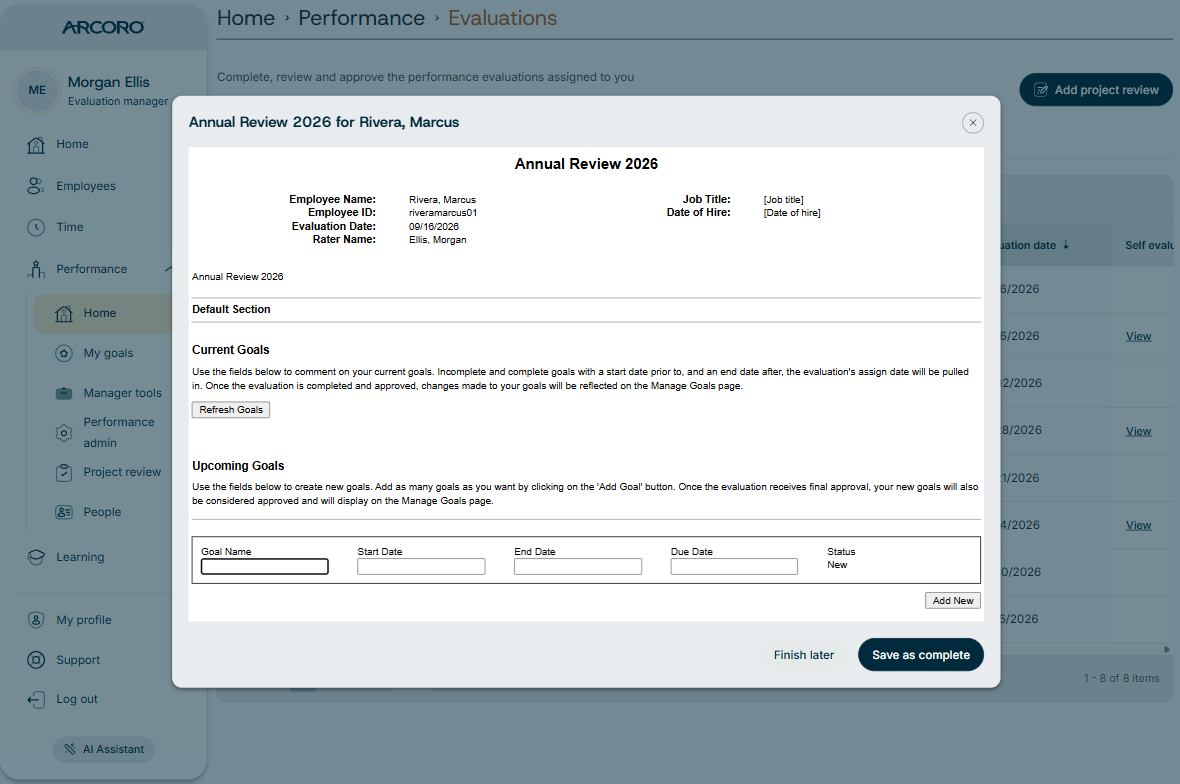
Task: Open Employees via its people icon
Action: [x=35, y=186]
